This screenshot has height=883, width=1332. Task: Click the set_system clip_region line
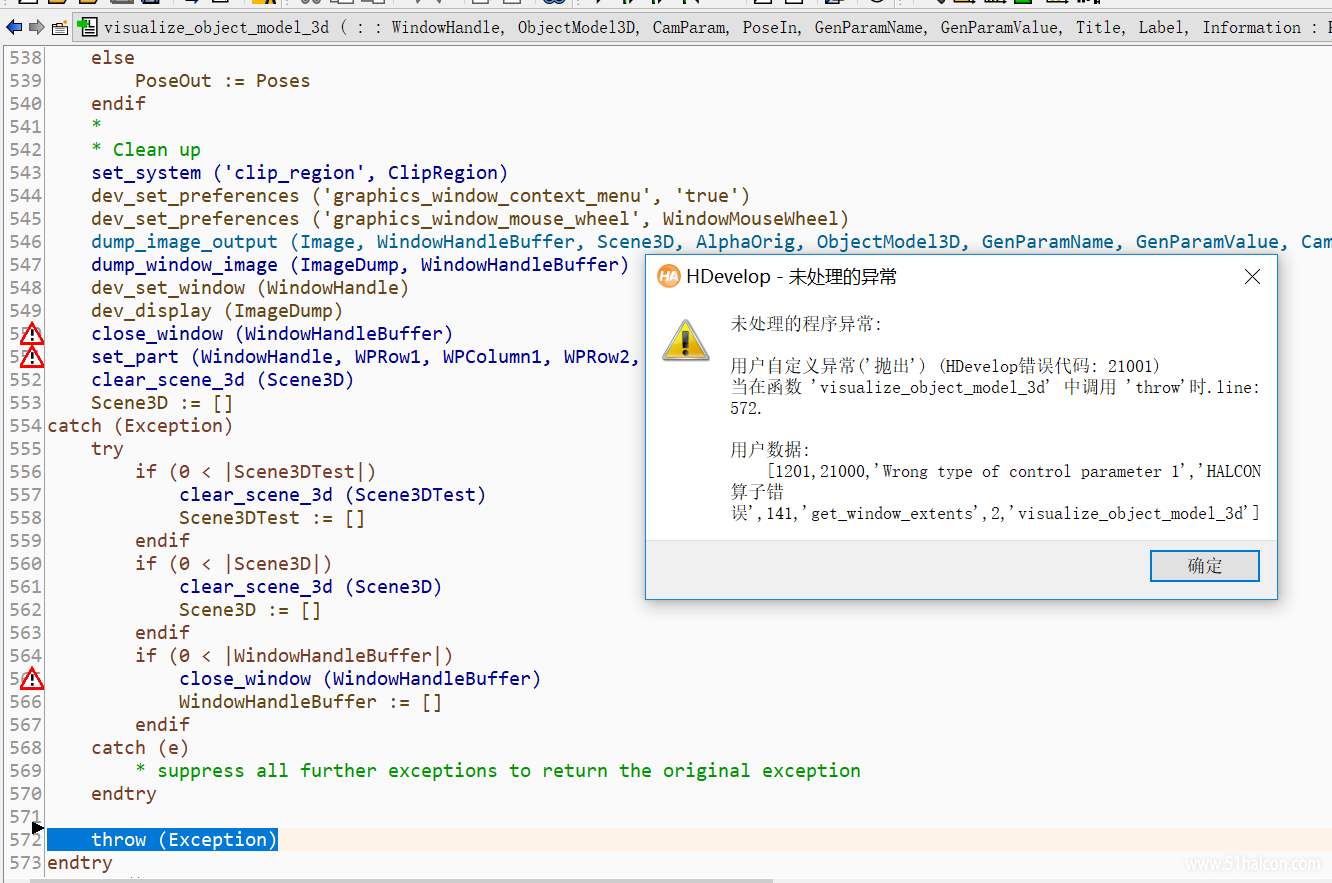click(x=300, y=173)
